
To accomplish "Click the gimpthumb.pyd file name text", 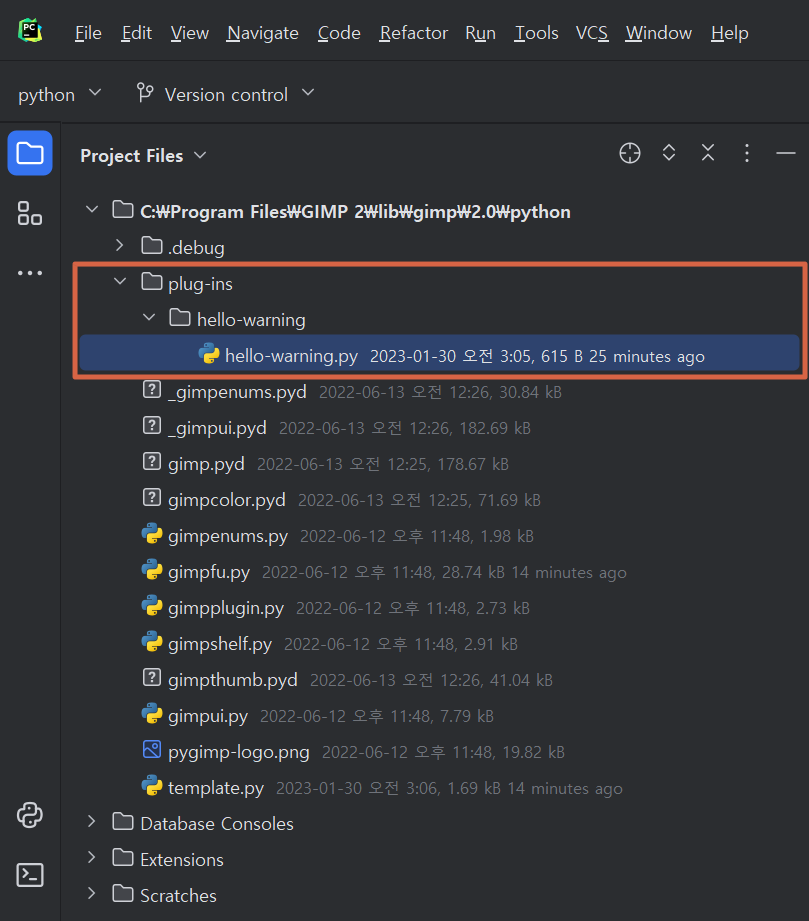I will coord(233,680).
